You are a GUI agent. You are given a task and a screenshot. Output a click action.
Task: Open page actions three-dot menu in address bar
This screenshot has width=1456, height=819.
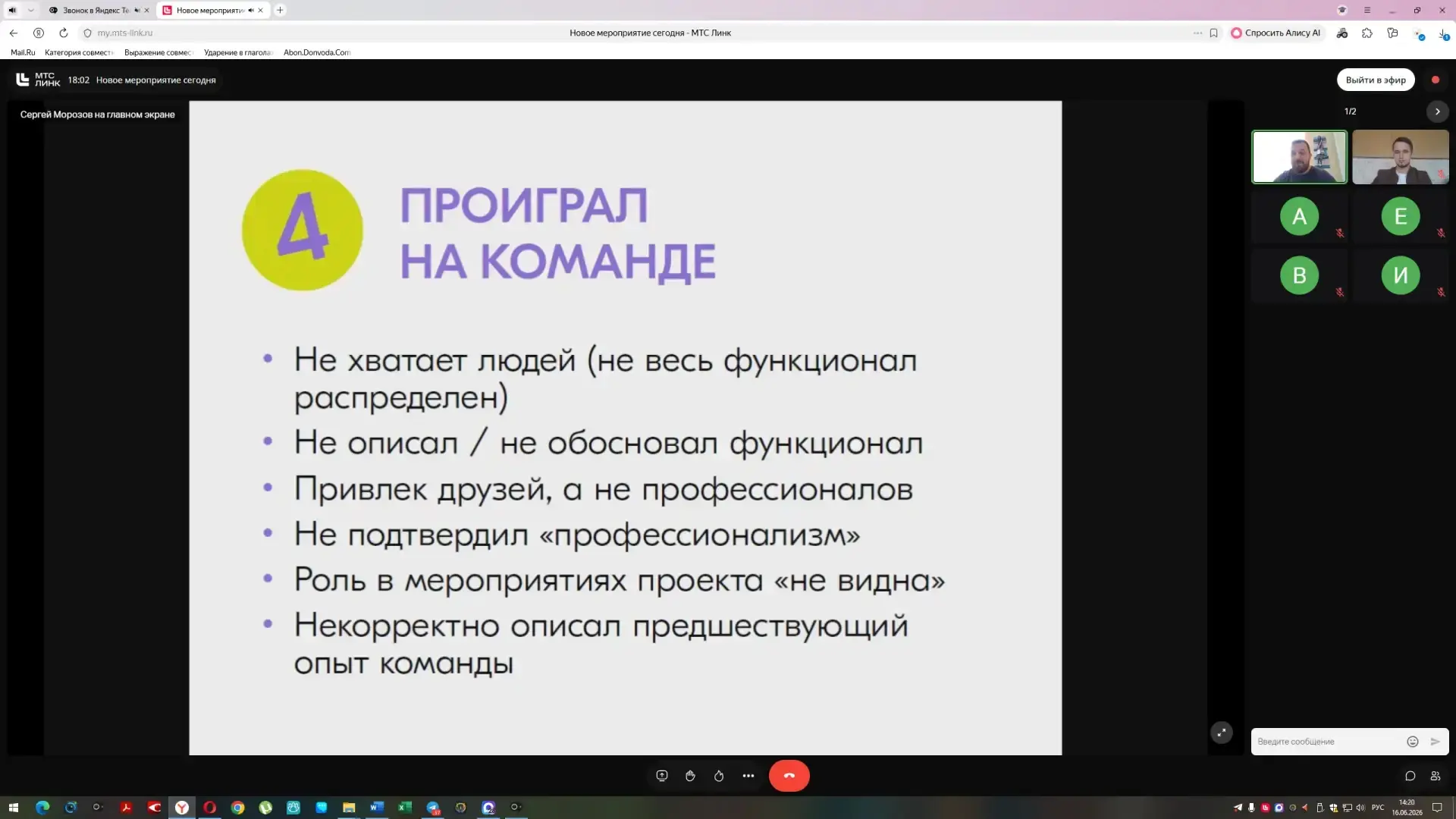pyautogui.click(x=1197, y=33)
